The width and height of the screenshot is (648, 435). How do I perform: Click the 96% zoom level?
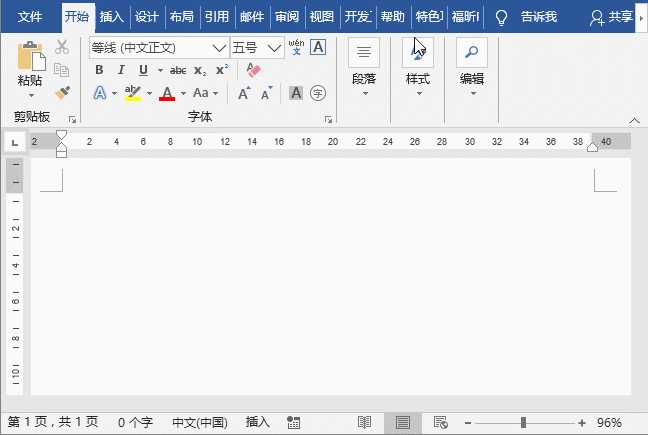pyautogui.click(x=609, y=423)
